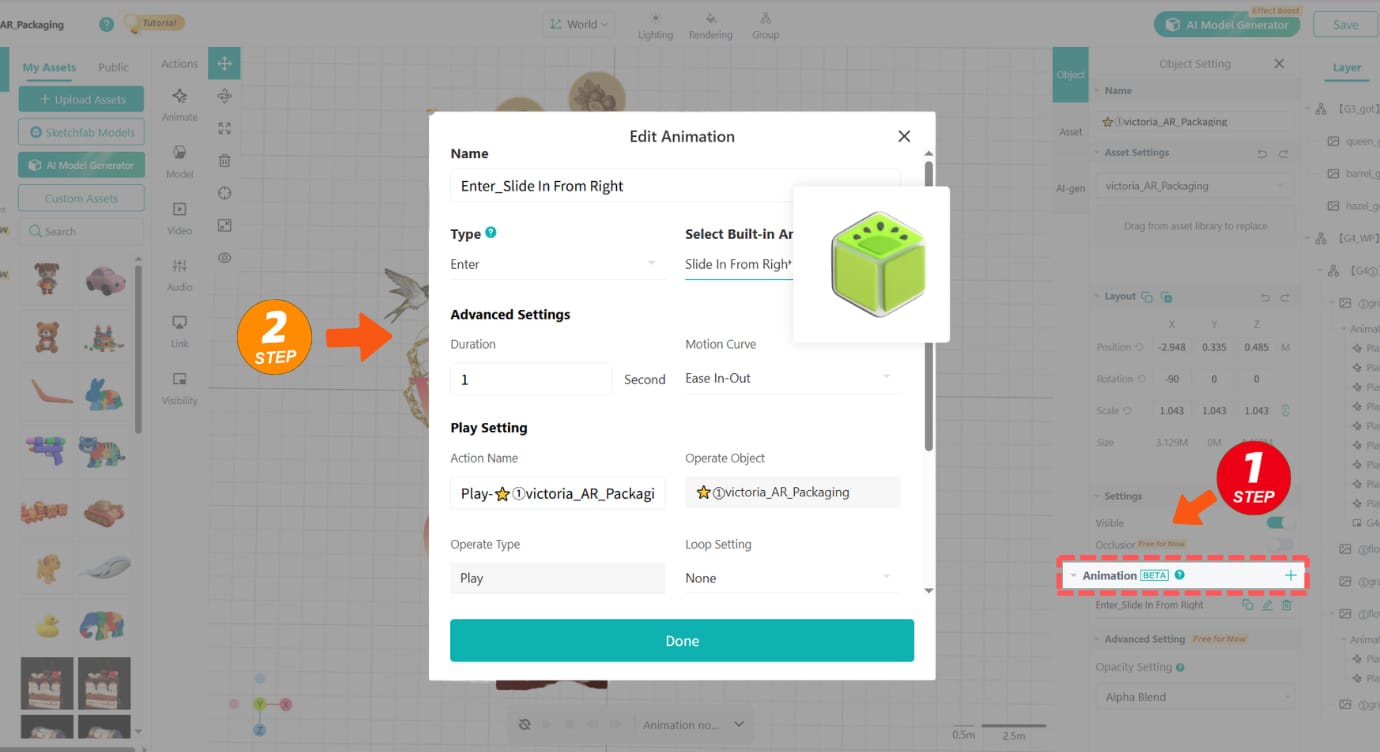Open the Audio settings tool
The height and width of the screenshot is (752, 1380).
point(178,276)
